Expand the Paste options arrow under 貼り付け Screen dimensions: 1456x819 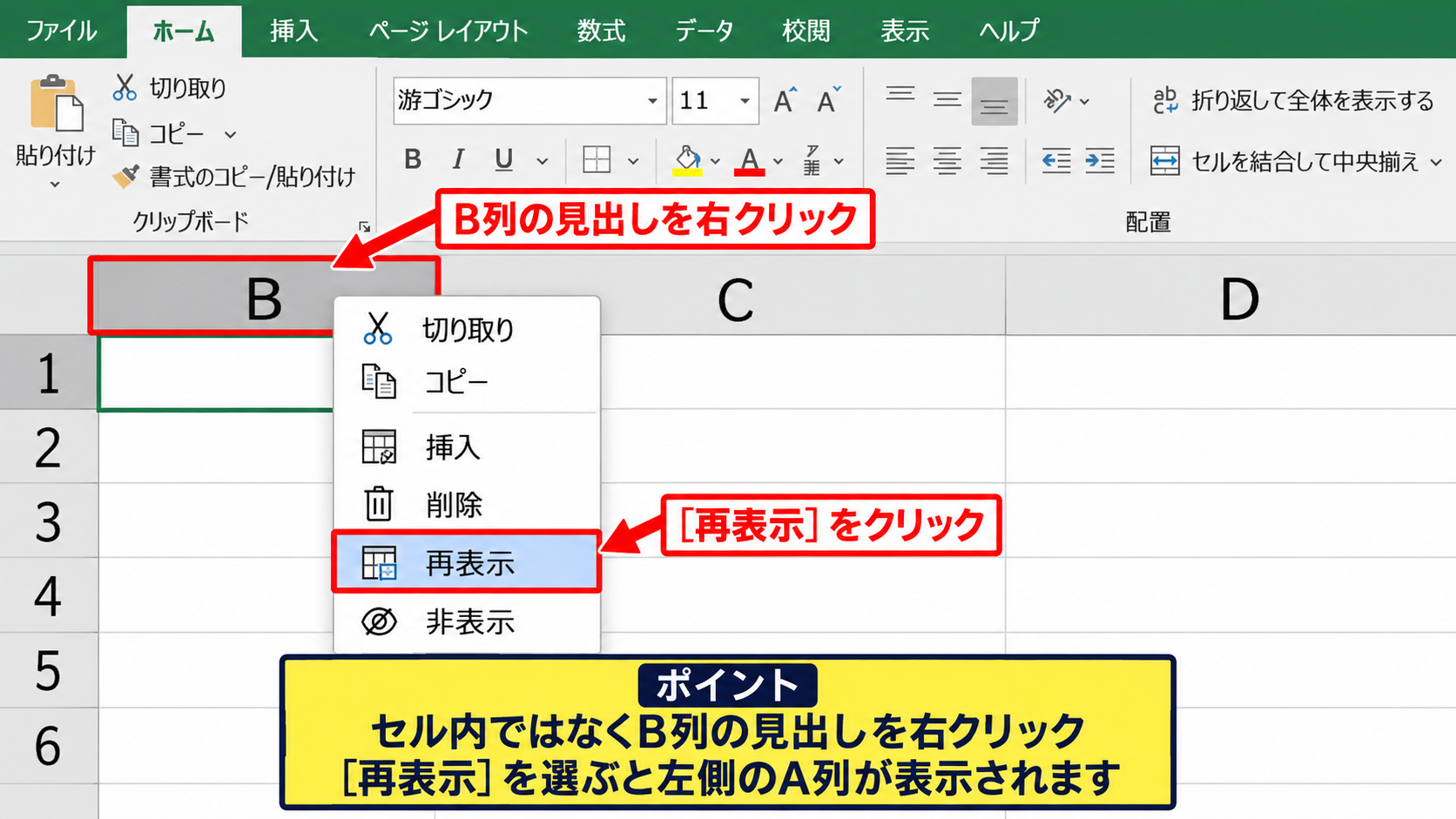click(x=55, y=185)
